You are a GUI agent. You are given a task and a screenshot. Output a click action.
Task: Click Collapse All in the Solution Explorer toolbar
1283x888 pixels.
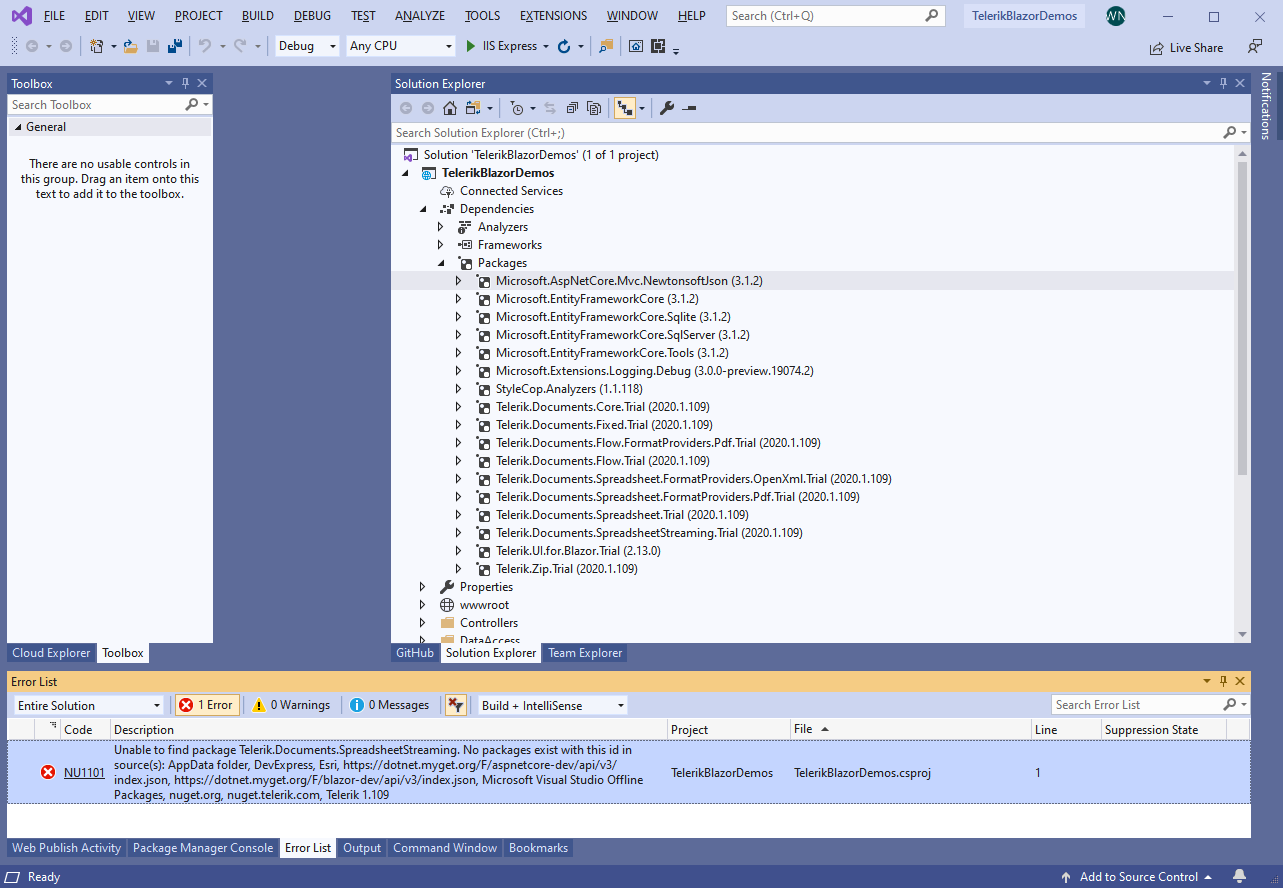point(572,108)
